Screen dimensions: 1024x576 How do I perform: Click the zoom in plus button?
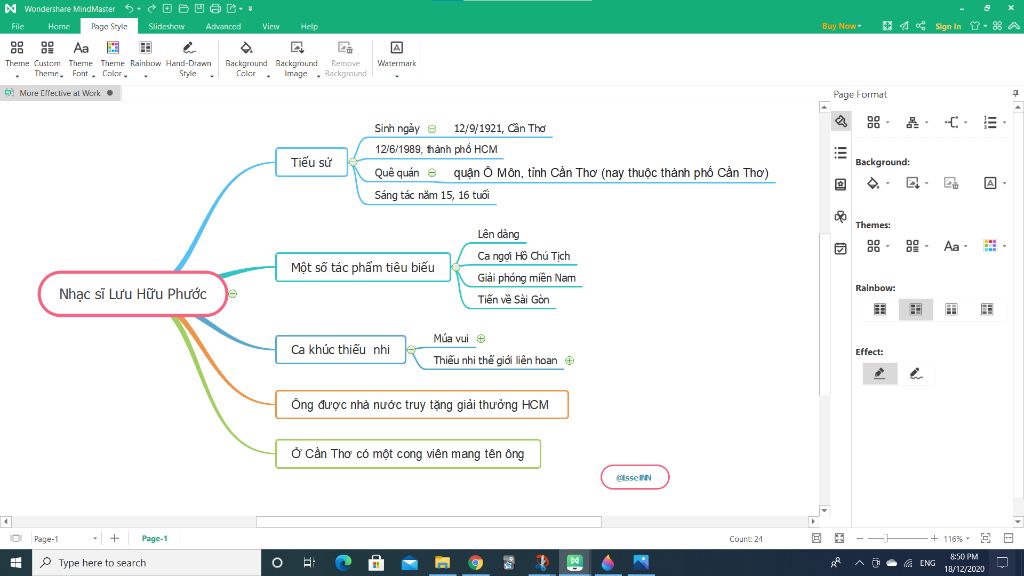[934, 538]
